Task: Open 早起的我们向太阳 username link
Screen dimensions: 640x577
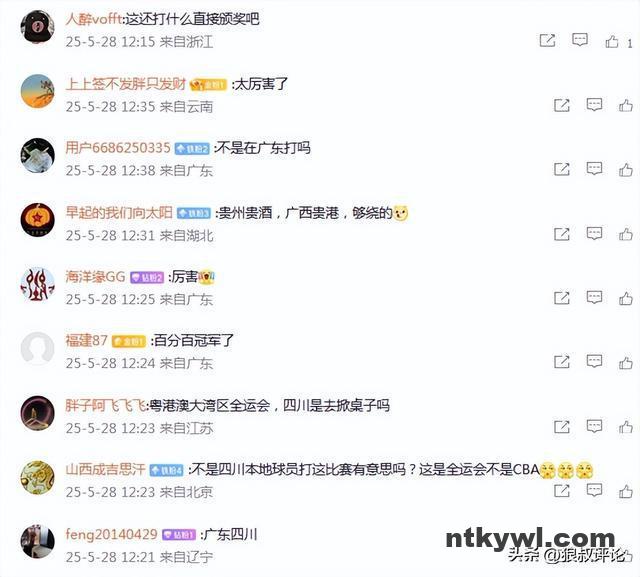Action: [119, 213]
